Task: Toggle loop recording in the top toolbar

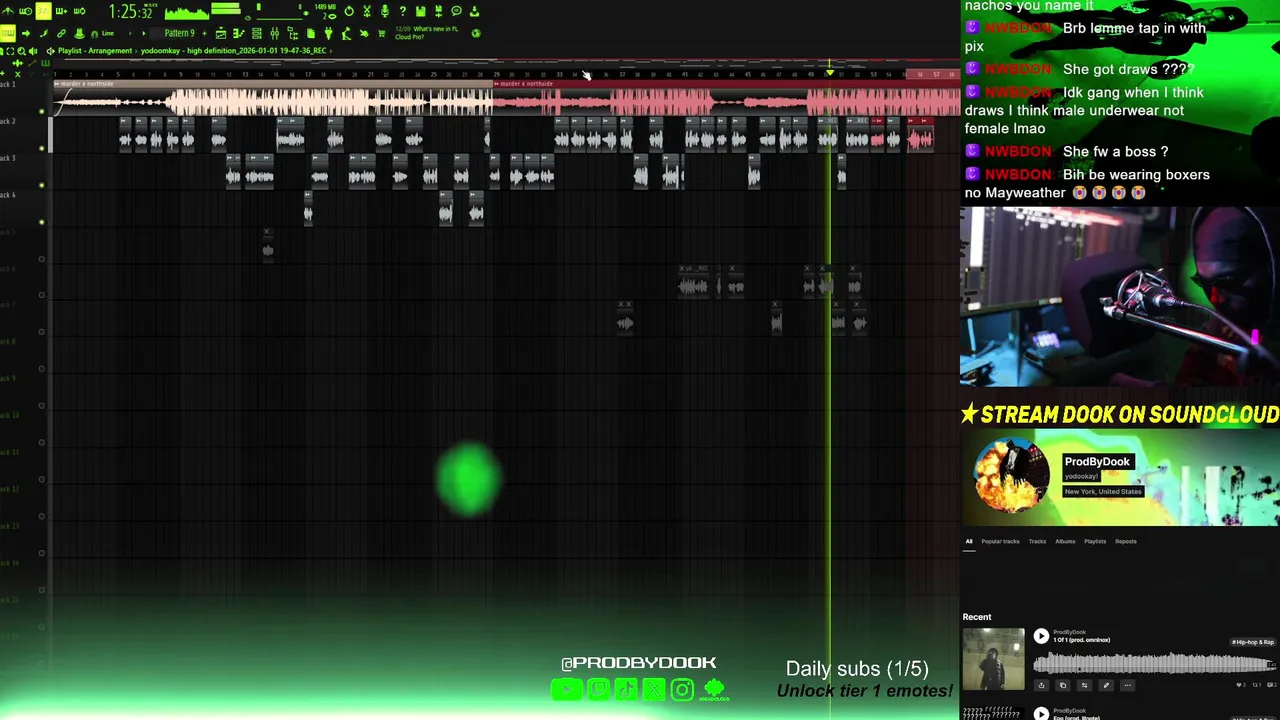Action: coord(79,11)
